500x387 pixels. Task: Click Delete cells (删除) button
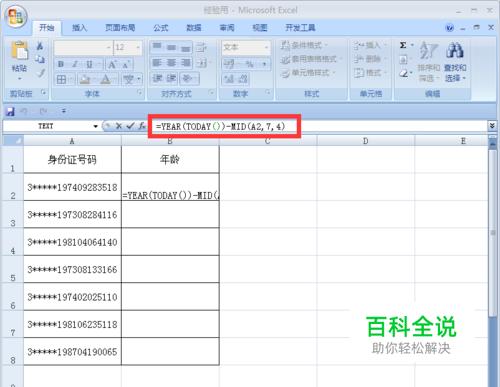point(371,59)
